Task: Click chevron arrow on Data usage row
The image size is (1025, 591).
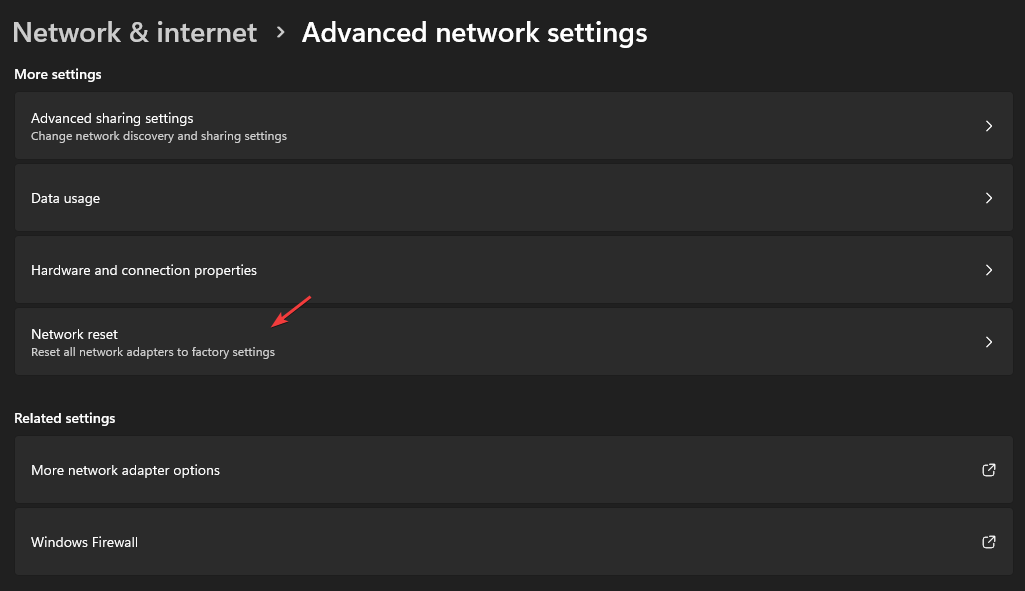Action: coord(988,197)
